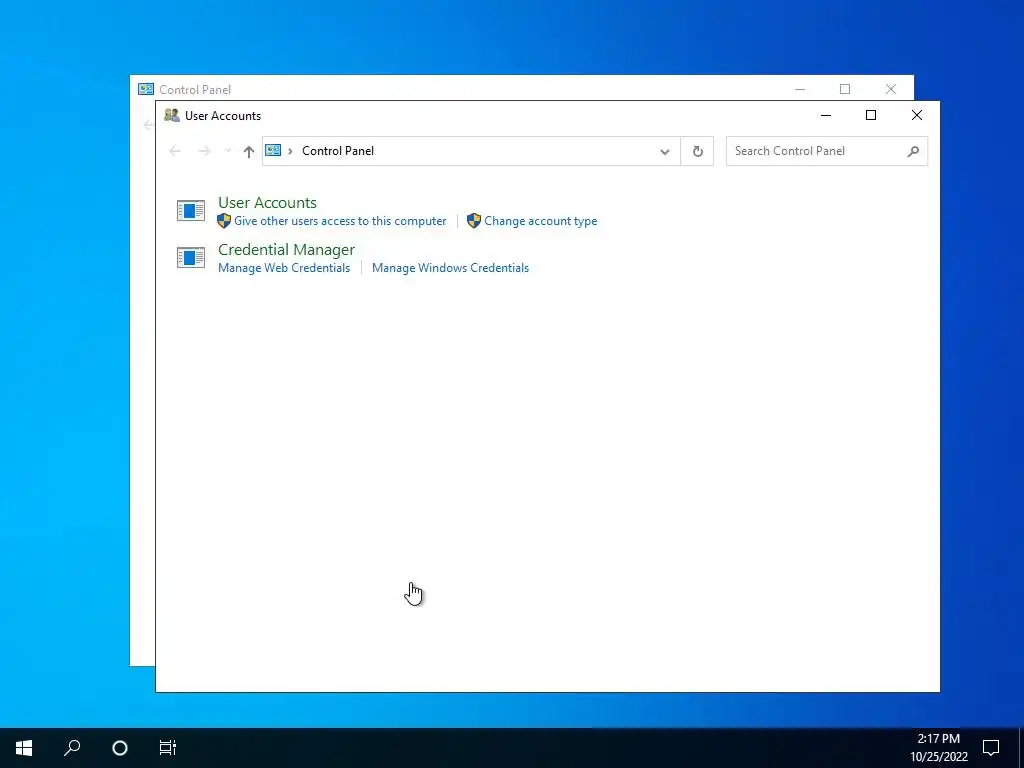This screenshot has width=1024, height=768.
Task: Click the Control Panel breadcrumb in address bar
Action: pyautogui.click(x=338, y=151)
